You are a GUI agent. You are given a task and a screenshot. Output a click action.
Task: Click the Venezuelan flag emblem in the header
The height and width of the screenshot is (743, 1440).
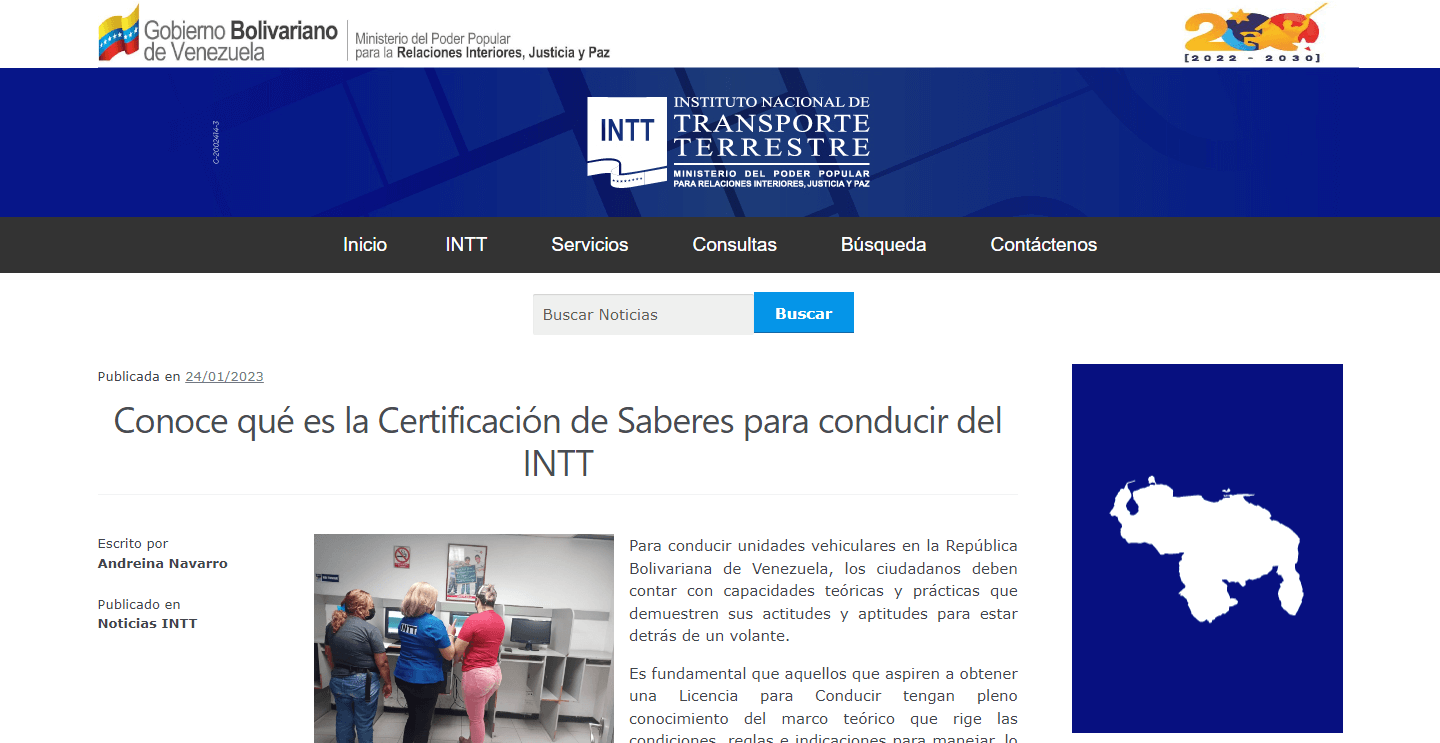[118, 34]
